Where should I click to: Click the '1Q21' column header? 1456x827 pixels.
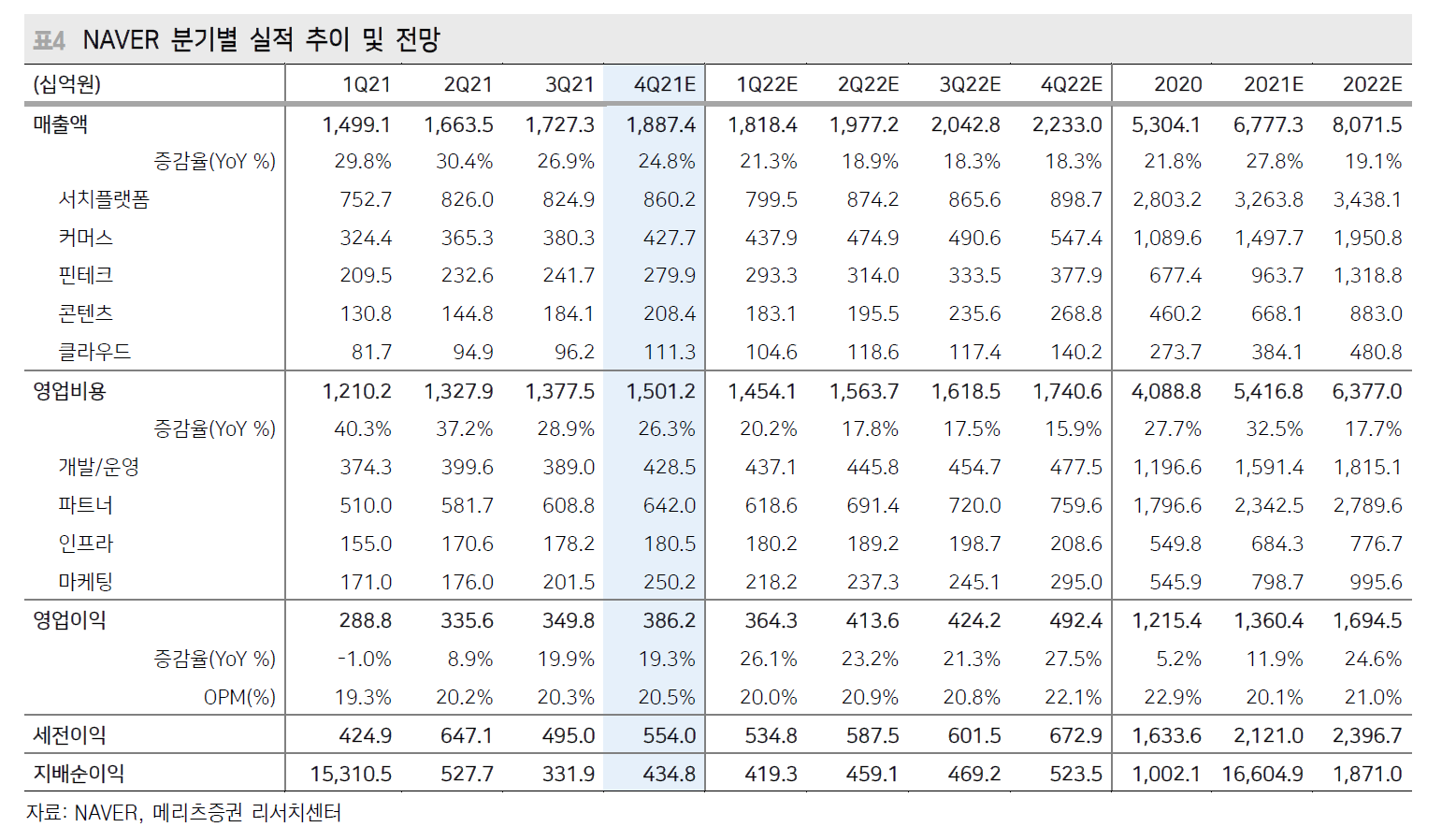[x=367, y=84]
